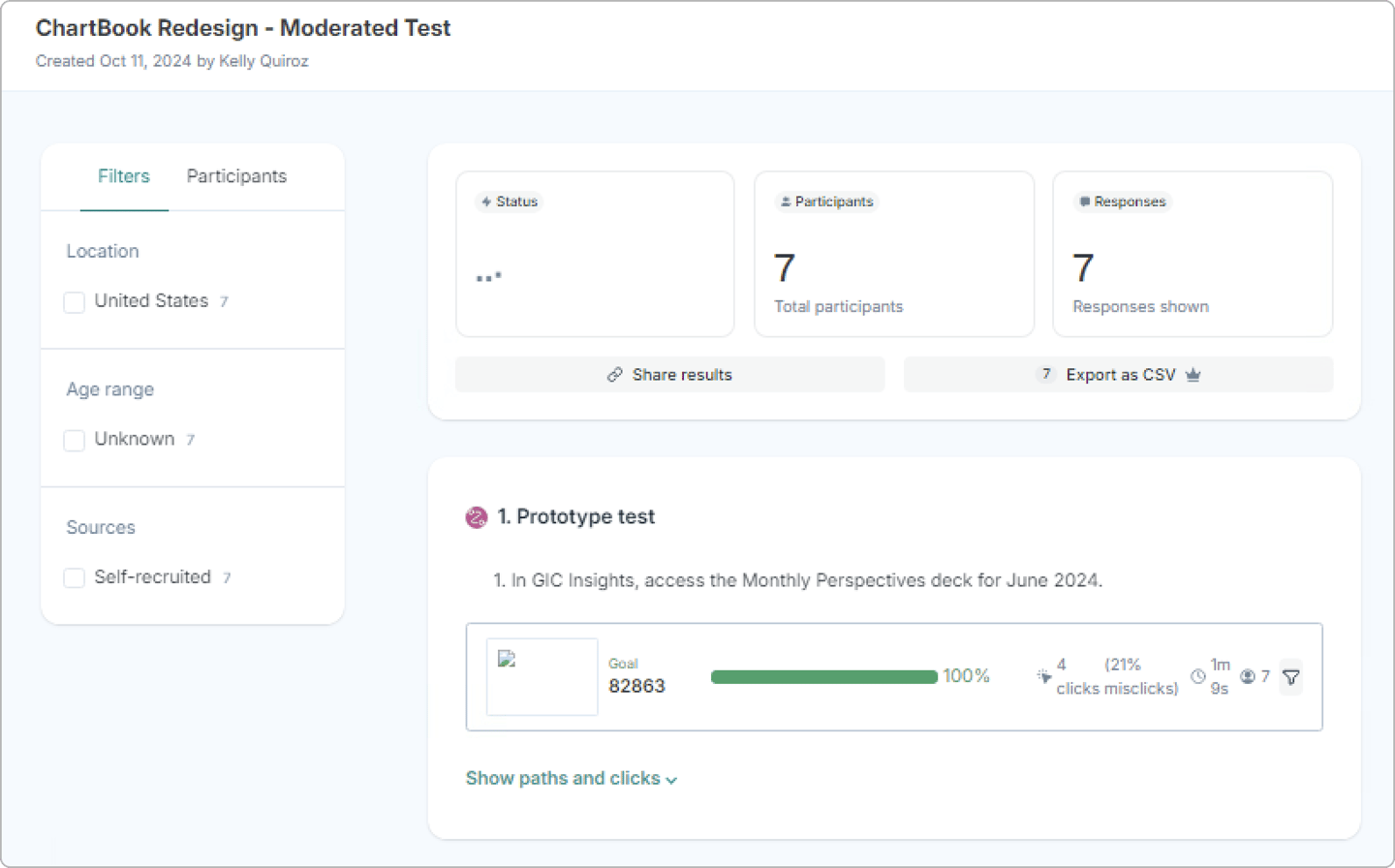The width and height of the screenshot is (1395, 868).
Task: Click the link icon beside Share results
Action: [614, 375]
